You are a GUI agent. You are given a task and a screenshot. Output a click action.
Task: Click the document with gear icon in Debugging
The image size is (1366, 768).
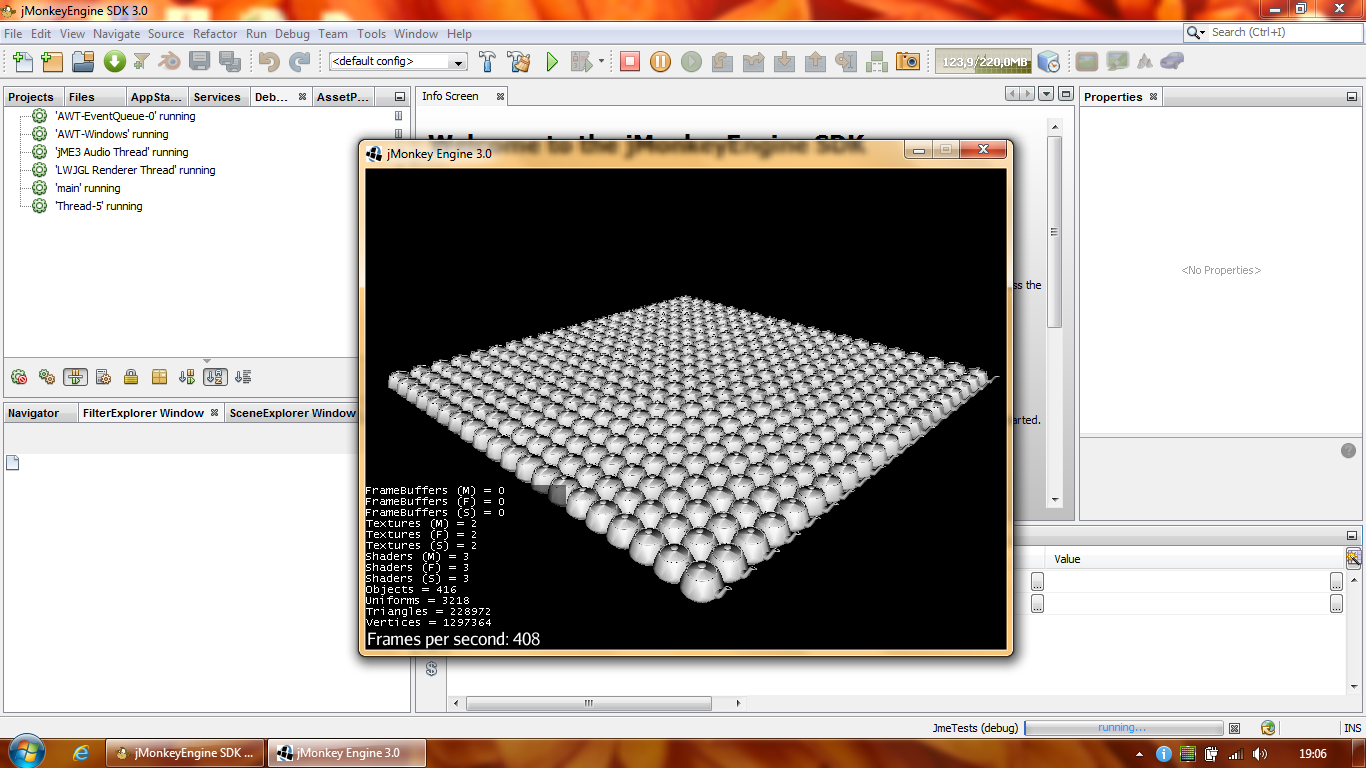pos(103,377)
